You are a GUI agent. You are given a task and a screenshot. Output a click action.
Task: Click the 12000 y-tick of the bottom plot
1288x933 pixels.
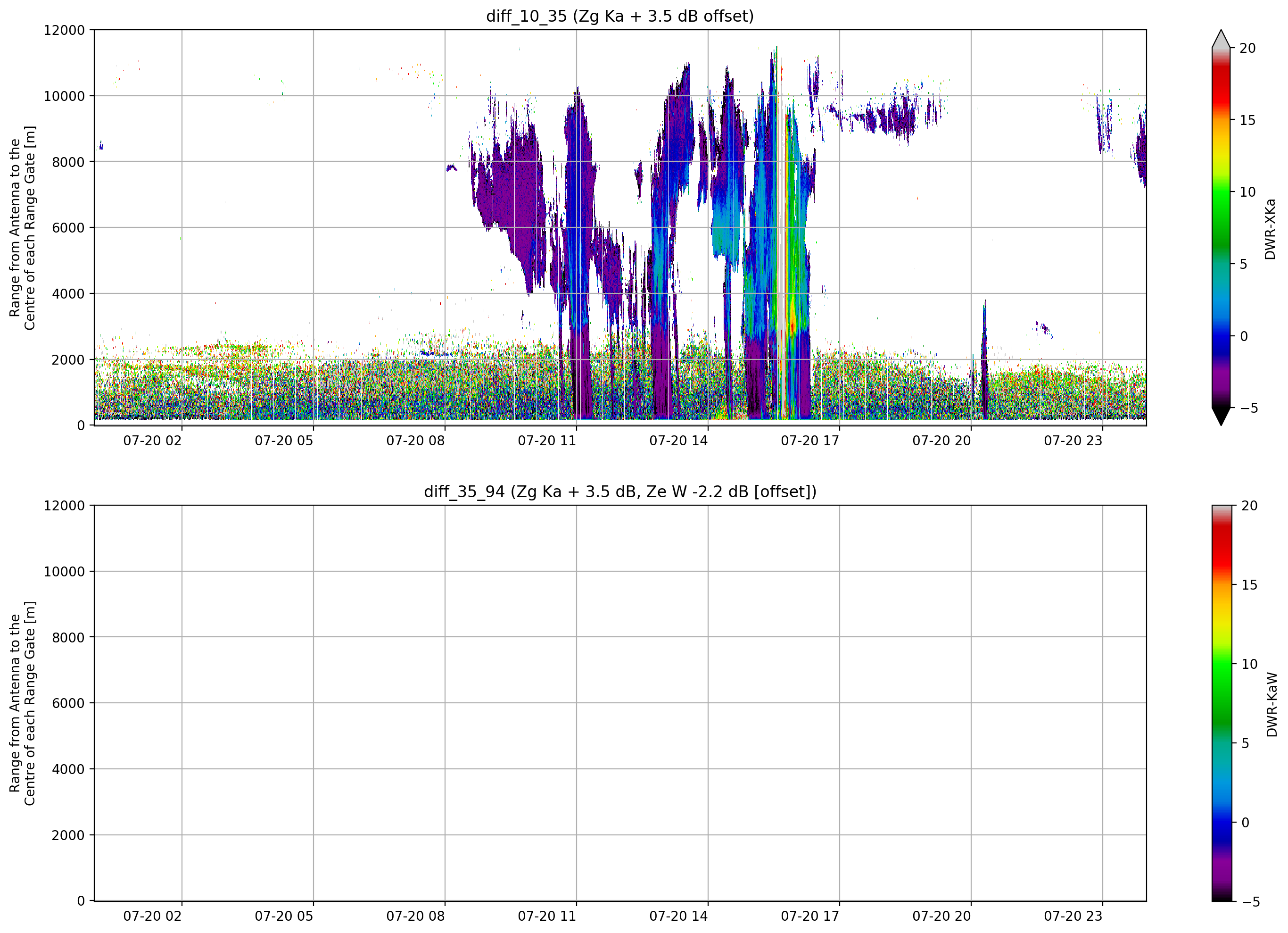tap(64, 506)
